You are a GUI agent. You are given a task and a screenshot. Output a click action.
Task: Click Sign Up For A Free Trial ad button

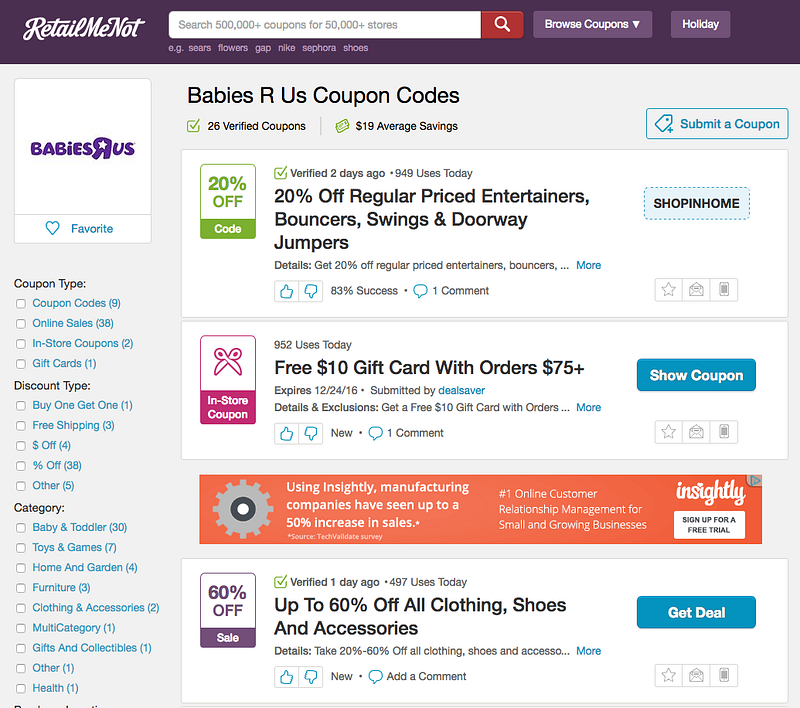[x=709, y=524]
